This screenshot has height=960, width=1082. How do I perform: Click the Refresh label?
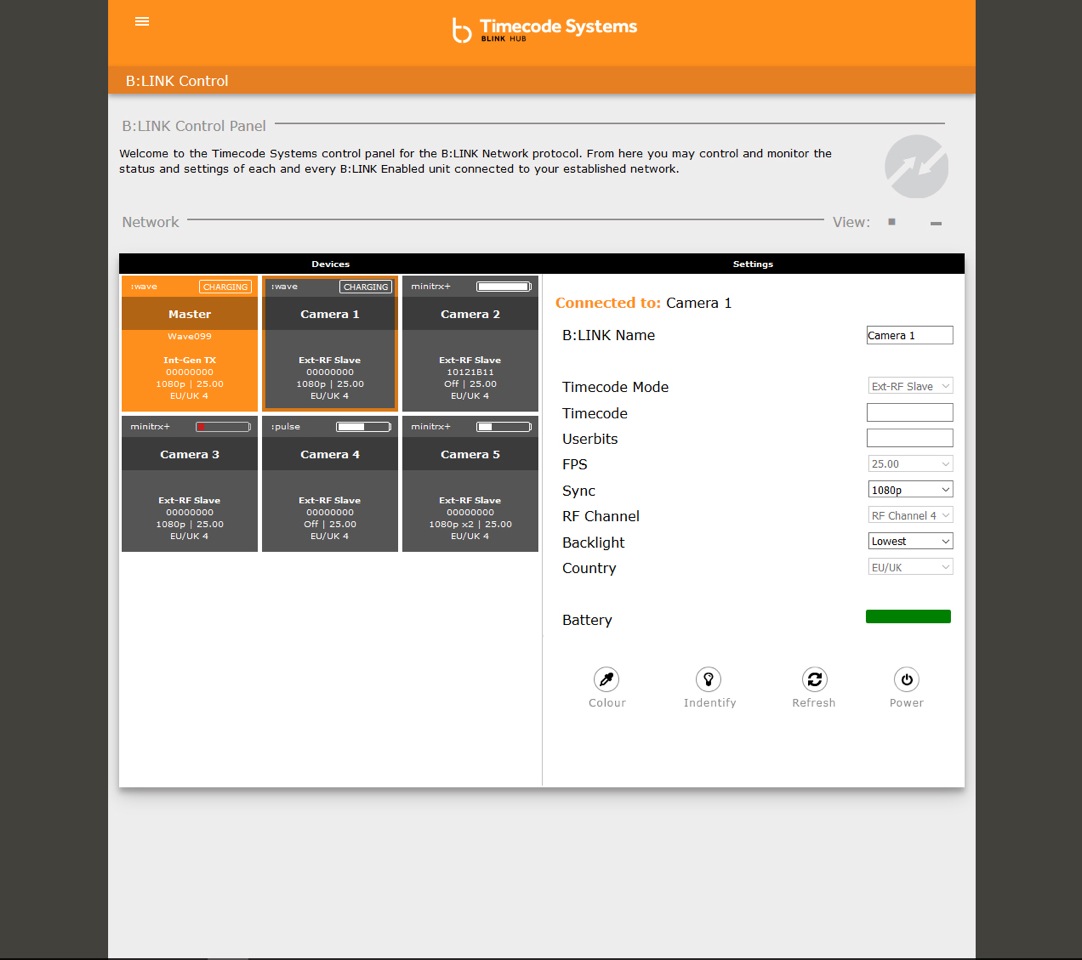814,703
